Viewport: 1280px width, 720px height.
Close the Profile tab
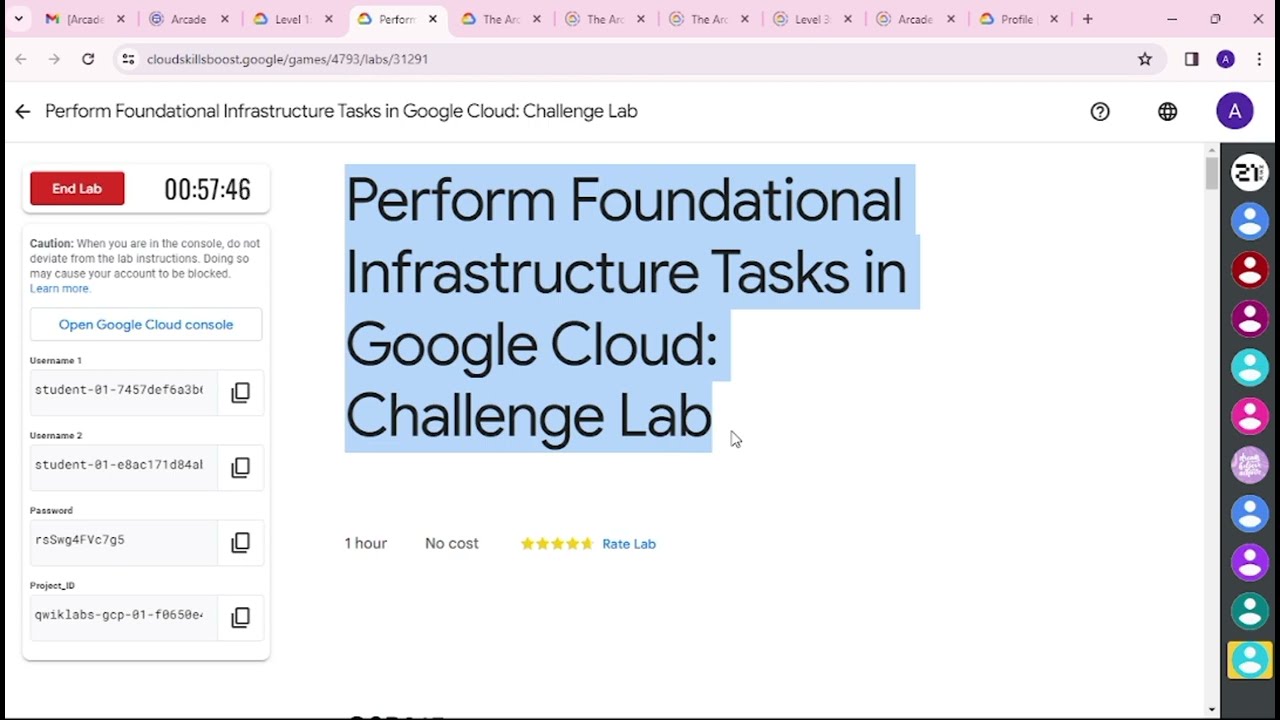point(1054,19)
